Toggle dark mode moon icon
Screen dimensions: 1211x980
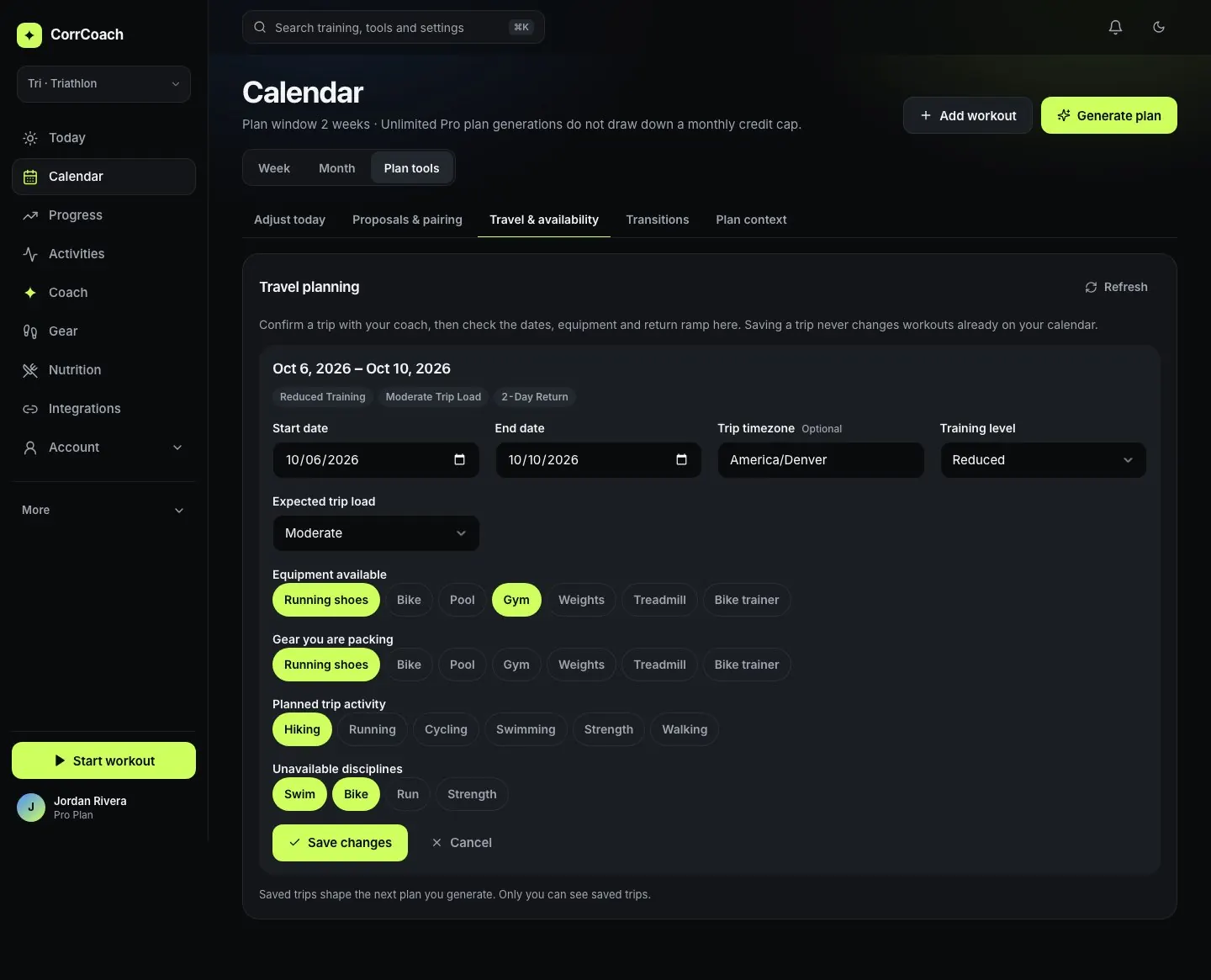pos(1158,27)
